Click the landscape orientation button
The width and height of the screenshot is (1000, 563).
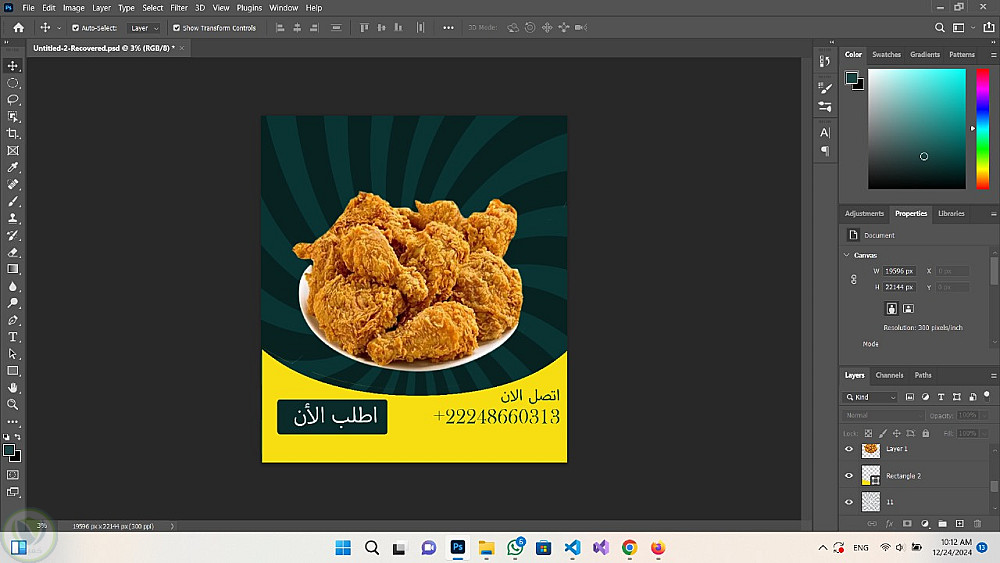[908, 309]
